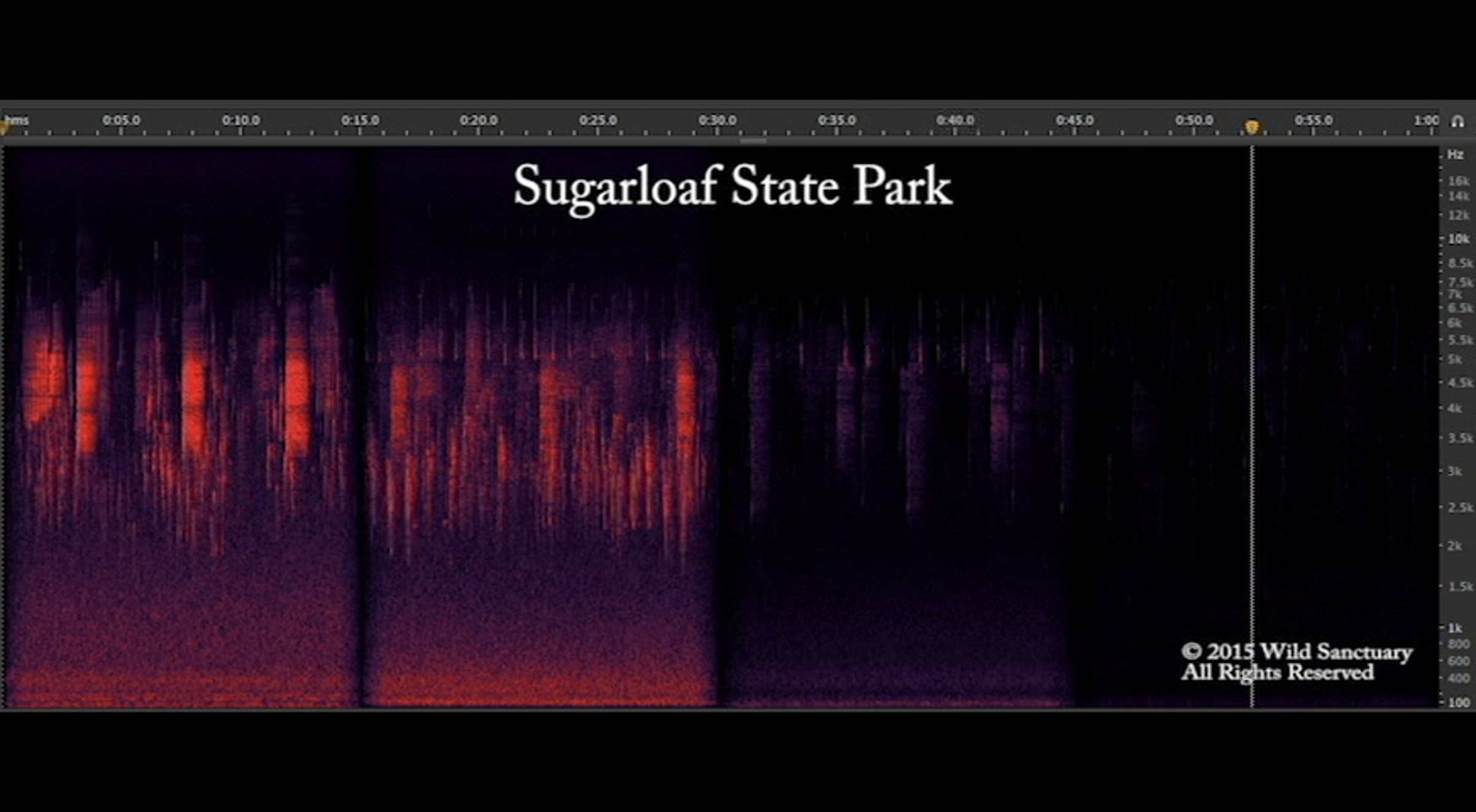This screenshot has width=1476, height=812.
Task: Seek to 0:45.0 on the timeline ruler
Action: click(1074, 120)
